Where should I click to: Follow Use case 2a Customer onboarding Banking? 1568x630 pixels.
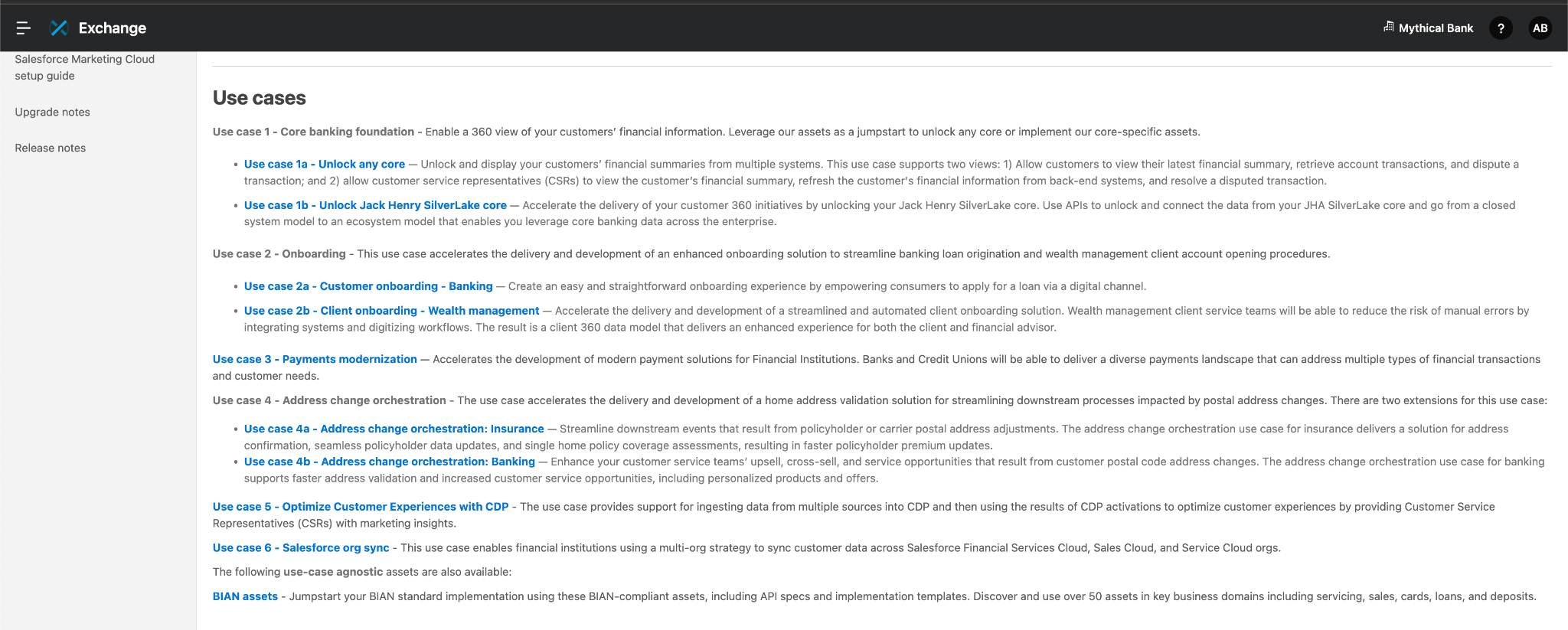pyautogui.click(x=368, y=286)
